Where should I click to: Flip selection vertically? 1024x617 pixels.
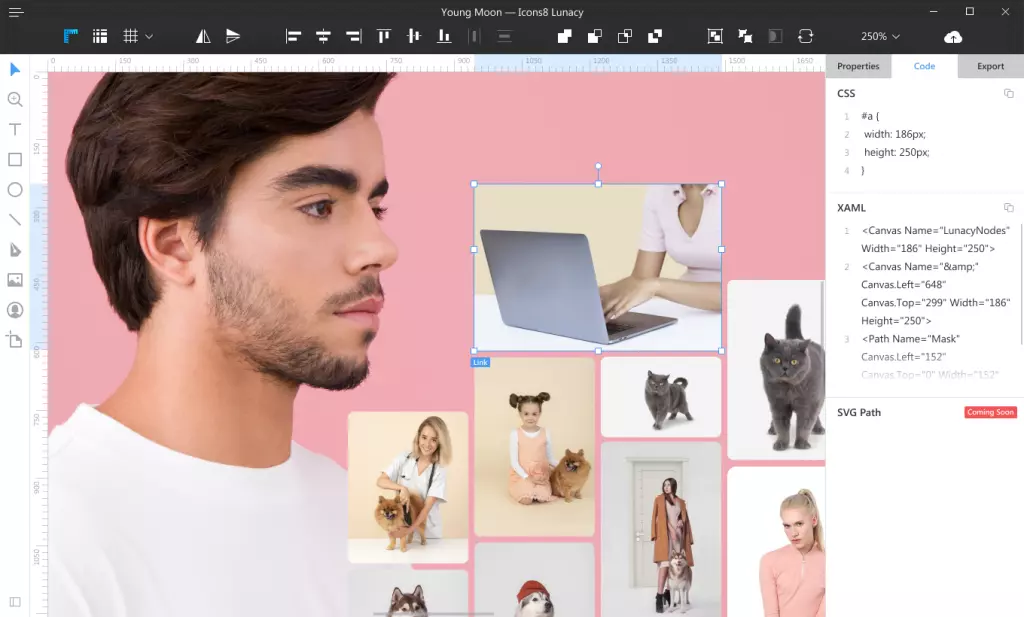pyautogui.click(x=233, y=36)
